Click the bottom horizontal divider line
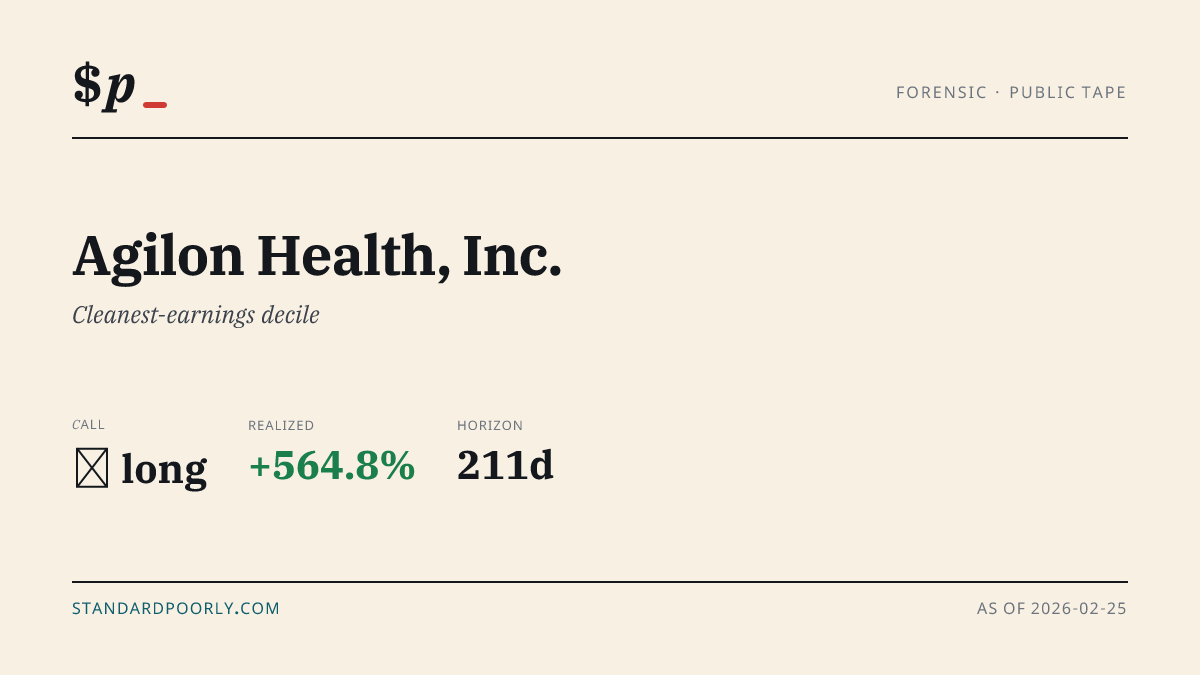 (x=600, y=581)
